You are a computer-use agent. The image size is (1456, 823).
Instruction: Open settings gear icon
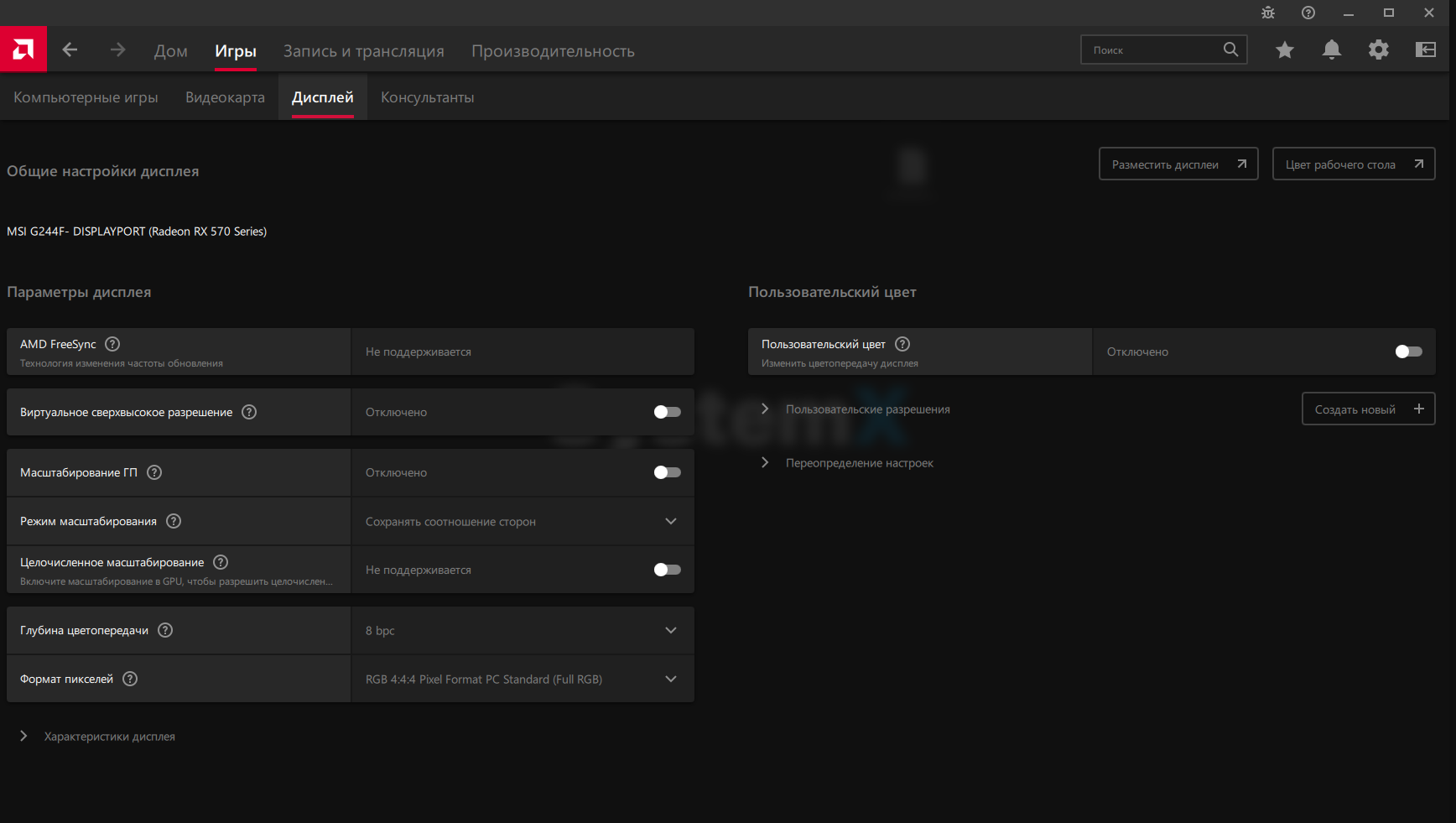tap(1379, 49)
